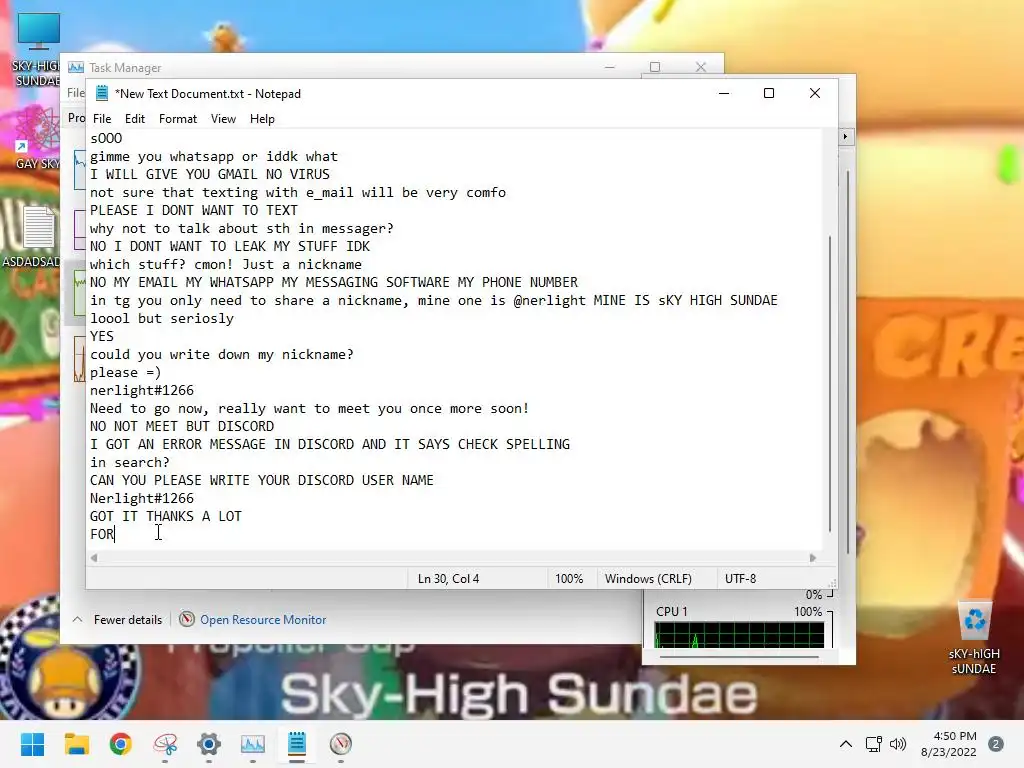Click the line 'NO NOT MEET BUT DISCORD'

click(x=182, y=426)
